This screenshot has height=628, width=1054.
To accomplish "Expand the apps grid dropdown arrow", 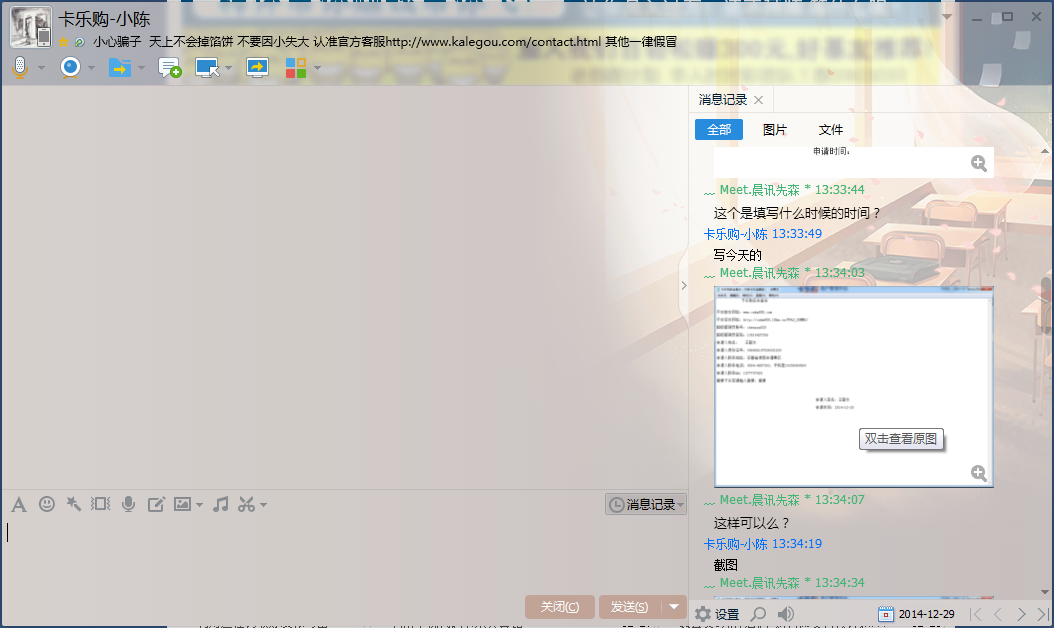I will tap(318, 68).
